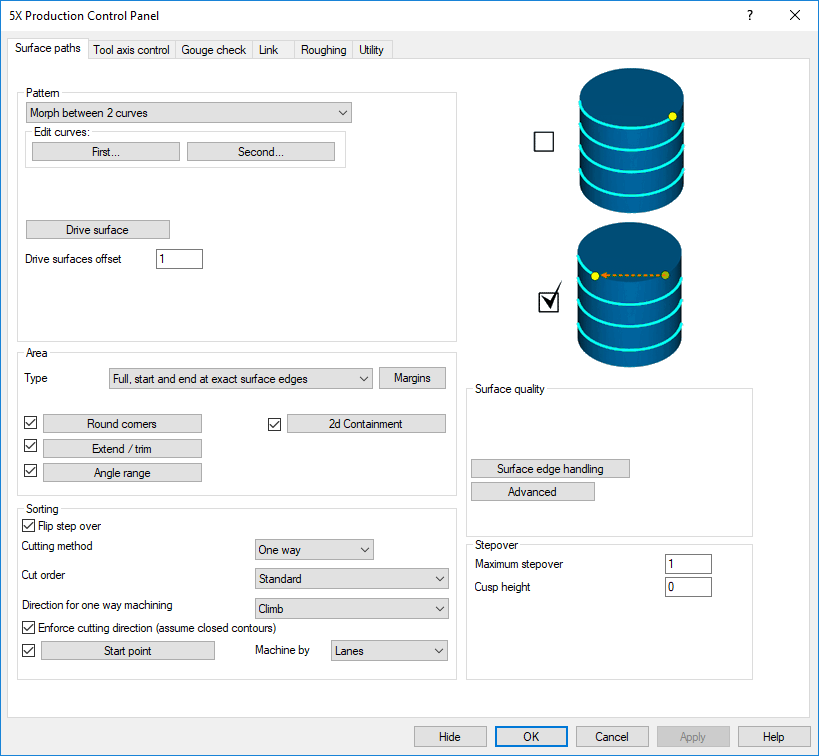Image resolution: width=819 pixels, height=756 pixels.
Task: Open the Gouge check tab
Action: pyautogui.click(x=214, y=50)
